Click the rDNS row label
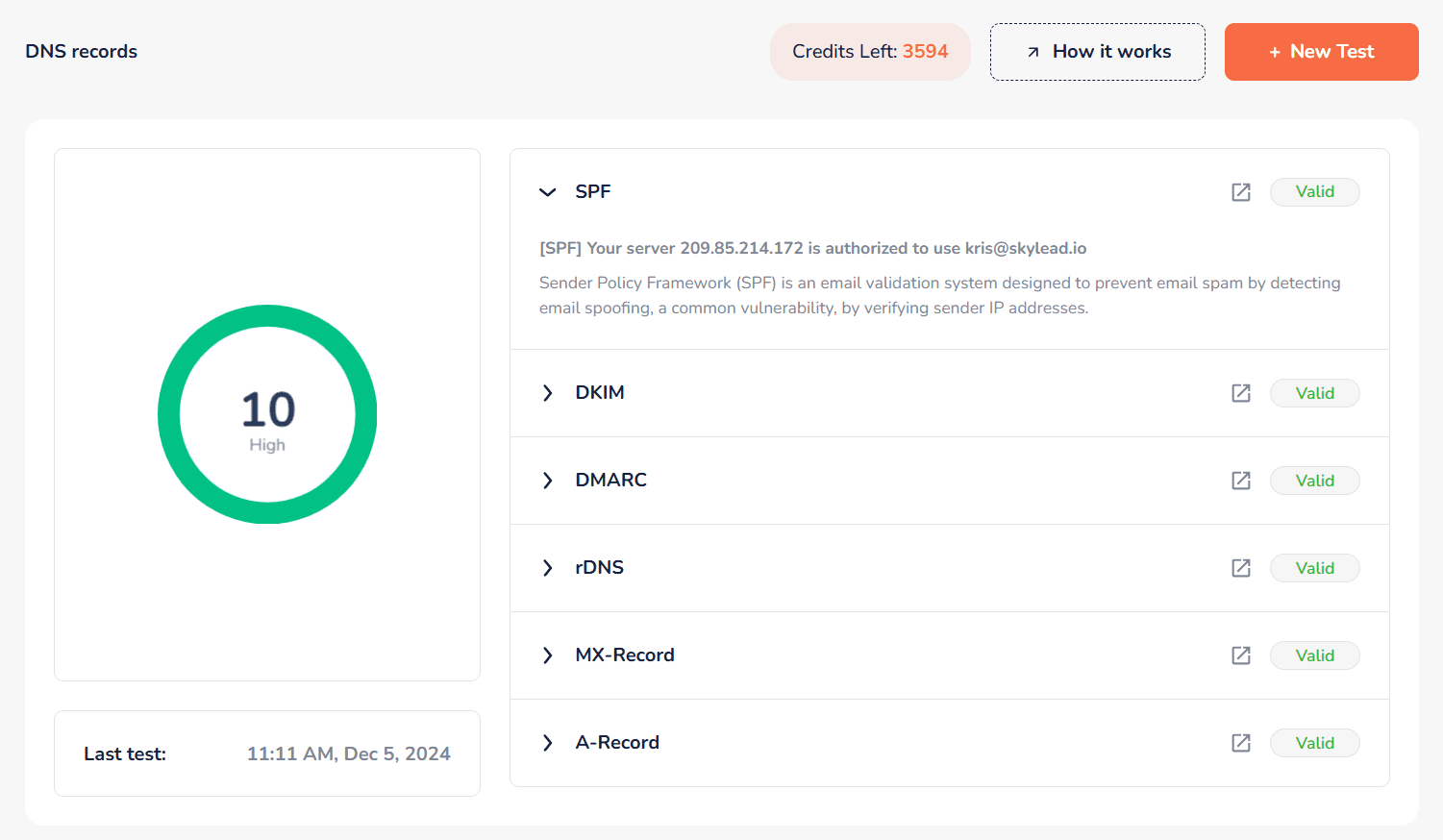 [600, 568]
